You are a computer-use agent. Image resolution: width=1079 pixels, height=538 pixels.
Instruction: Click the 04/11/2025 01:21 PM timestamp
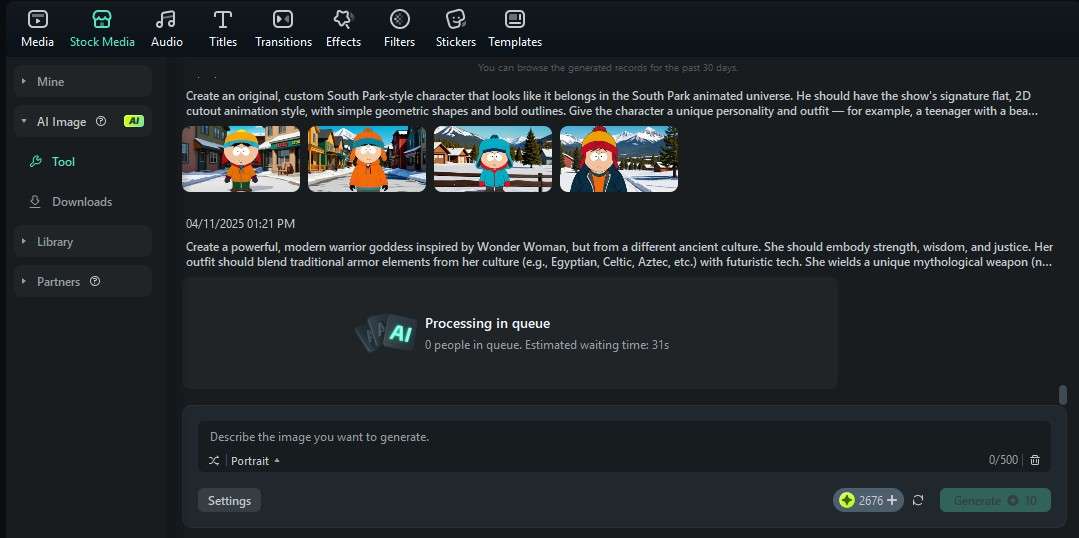(x=240, y=224)
